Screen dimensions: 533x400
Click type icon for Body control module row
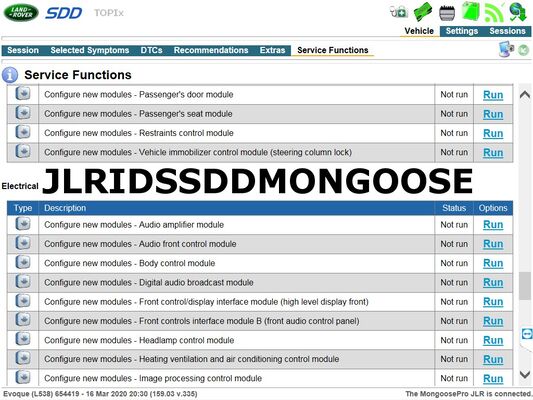click(x=23, y=262)
